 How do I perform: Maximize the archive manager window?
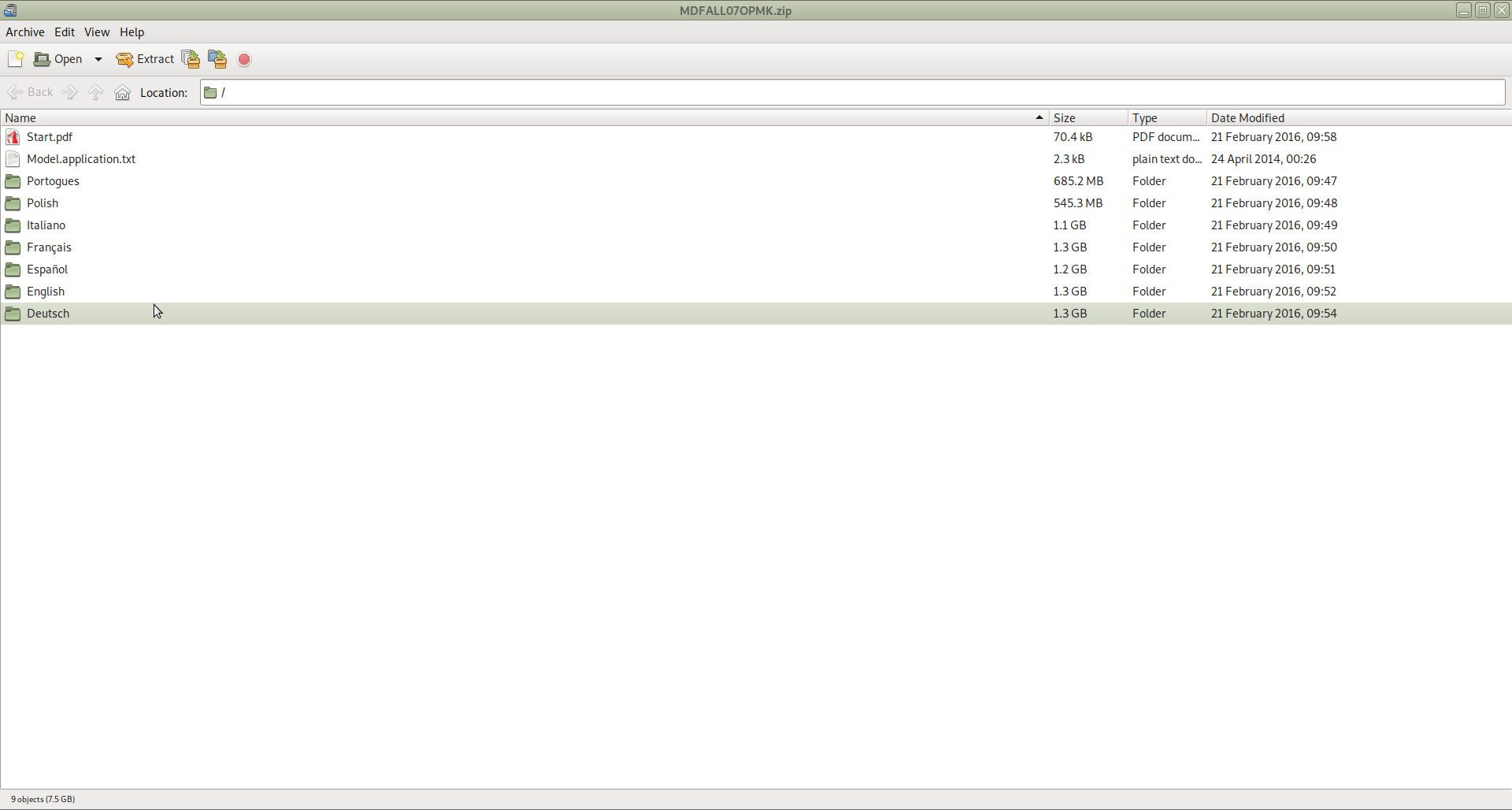pyautogui.click(x=1483, y=10)
